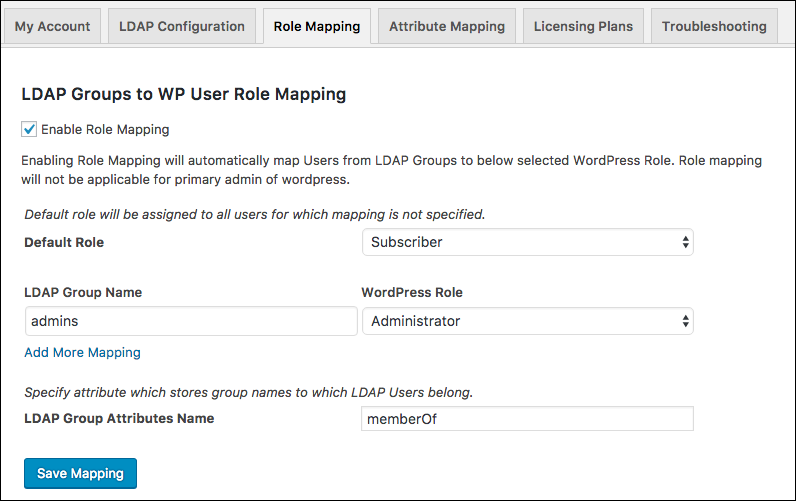Select the Role Mapping tab

(x=316, y=26)
